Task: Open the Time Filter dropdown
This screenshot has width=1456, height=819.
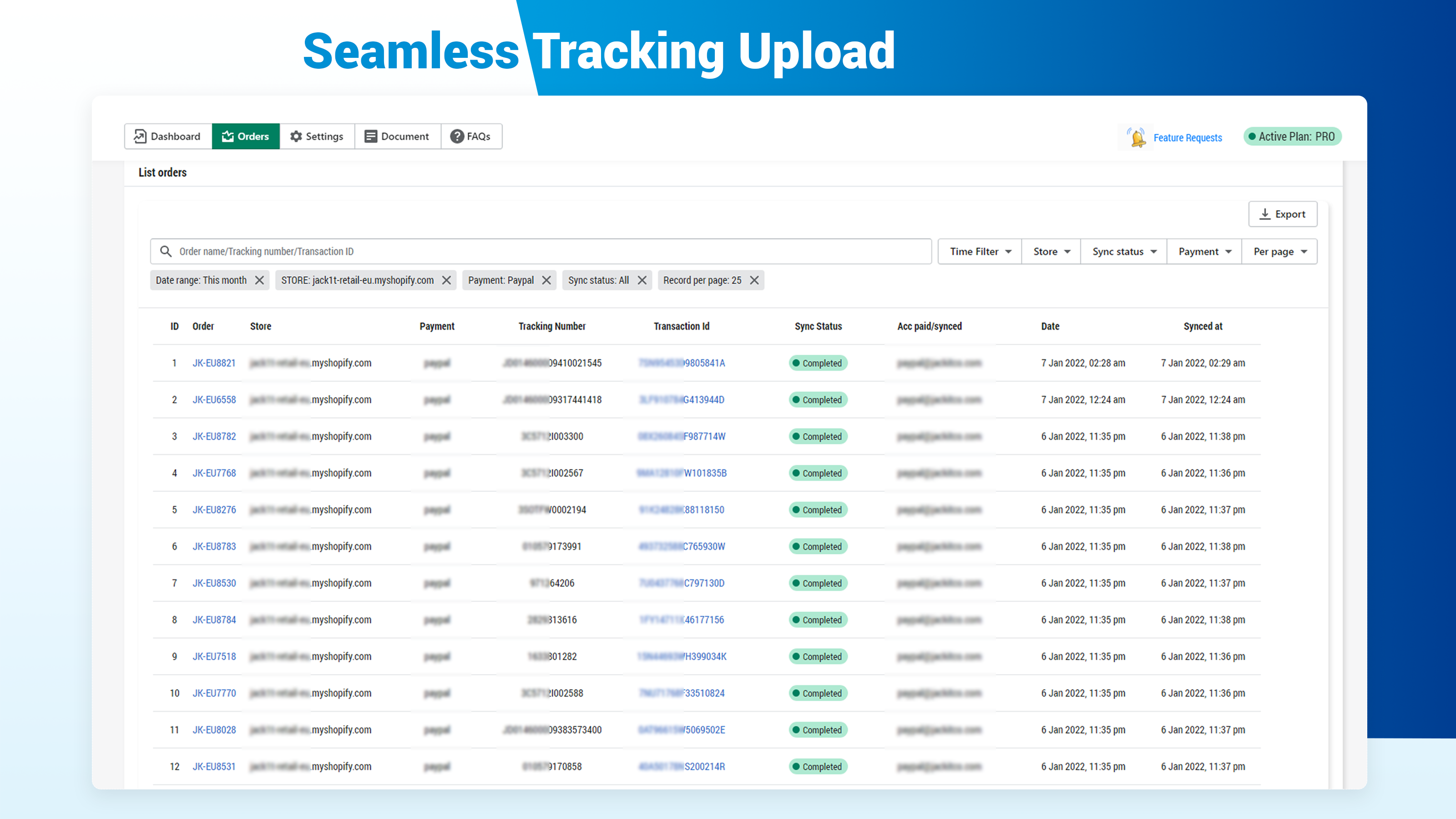Action: pos(980,251)
